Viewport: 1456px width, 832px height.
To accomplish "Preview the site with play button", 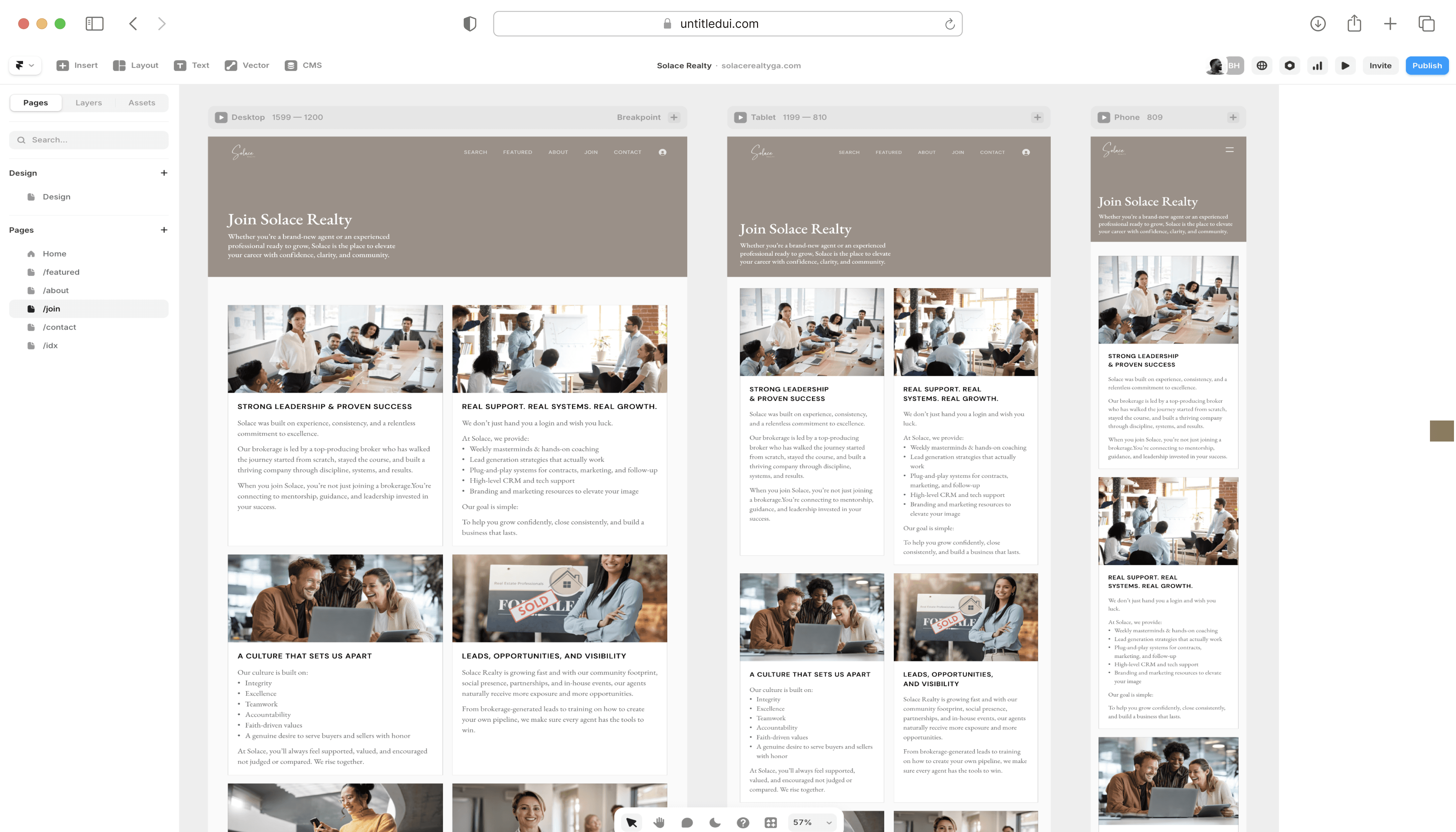I will point(1345,66).
